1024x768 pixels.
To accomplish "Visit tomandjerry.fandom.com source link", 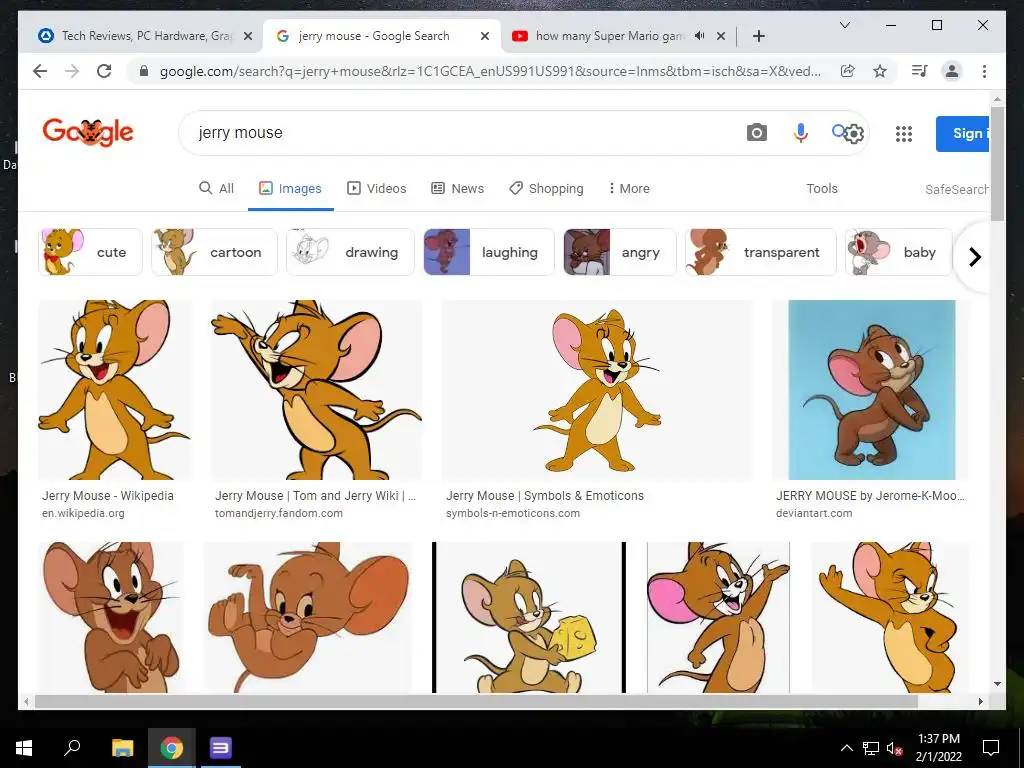I will (279, 513).
